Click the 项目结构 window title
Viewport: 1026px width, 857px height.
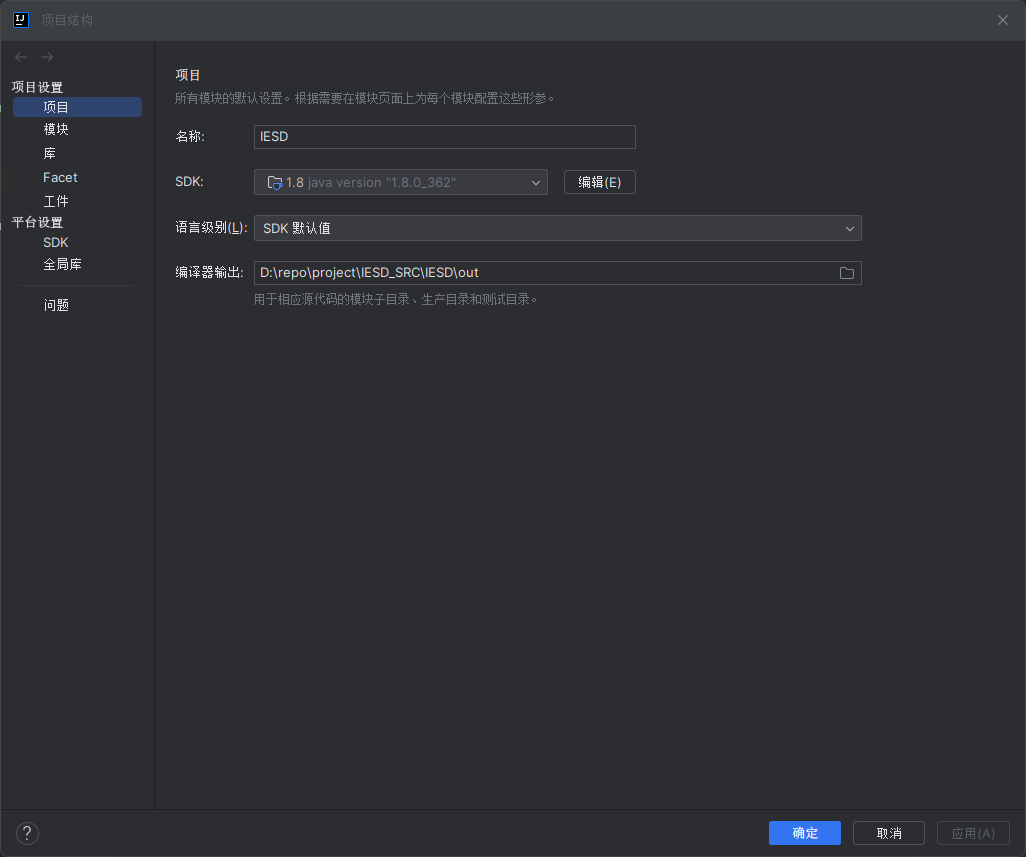tap(67, 20)
